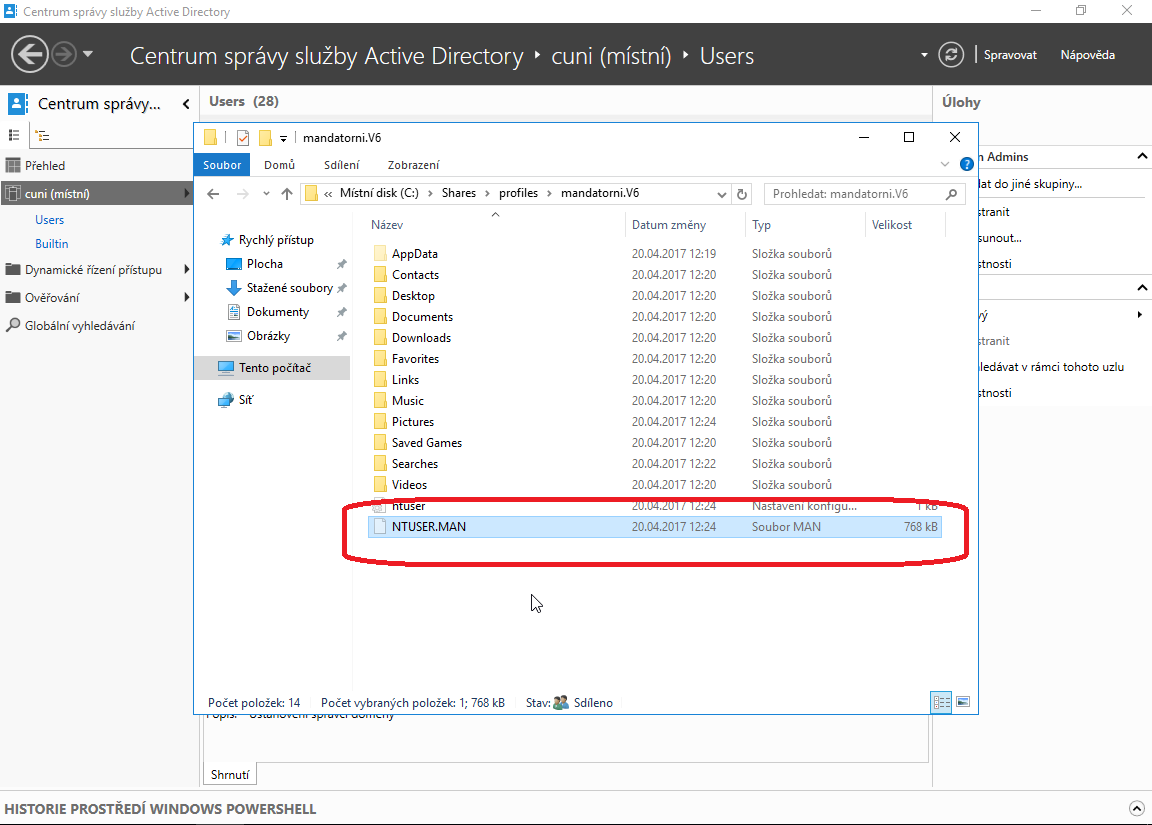Image resolution: width=1152 pixels, height=825 pixels.
Task: Switch navigation pane to tree view
Action: [43, 135]
